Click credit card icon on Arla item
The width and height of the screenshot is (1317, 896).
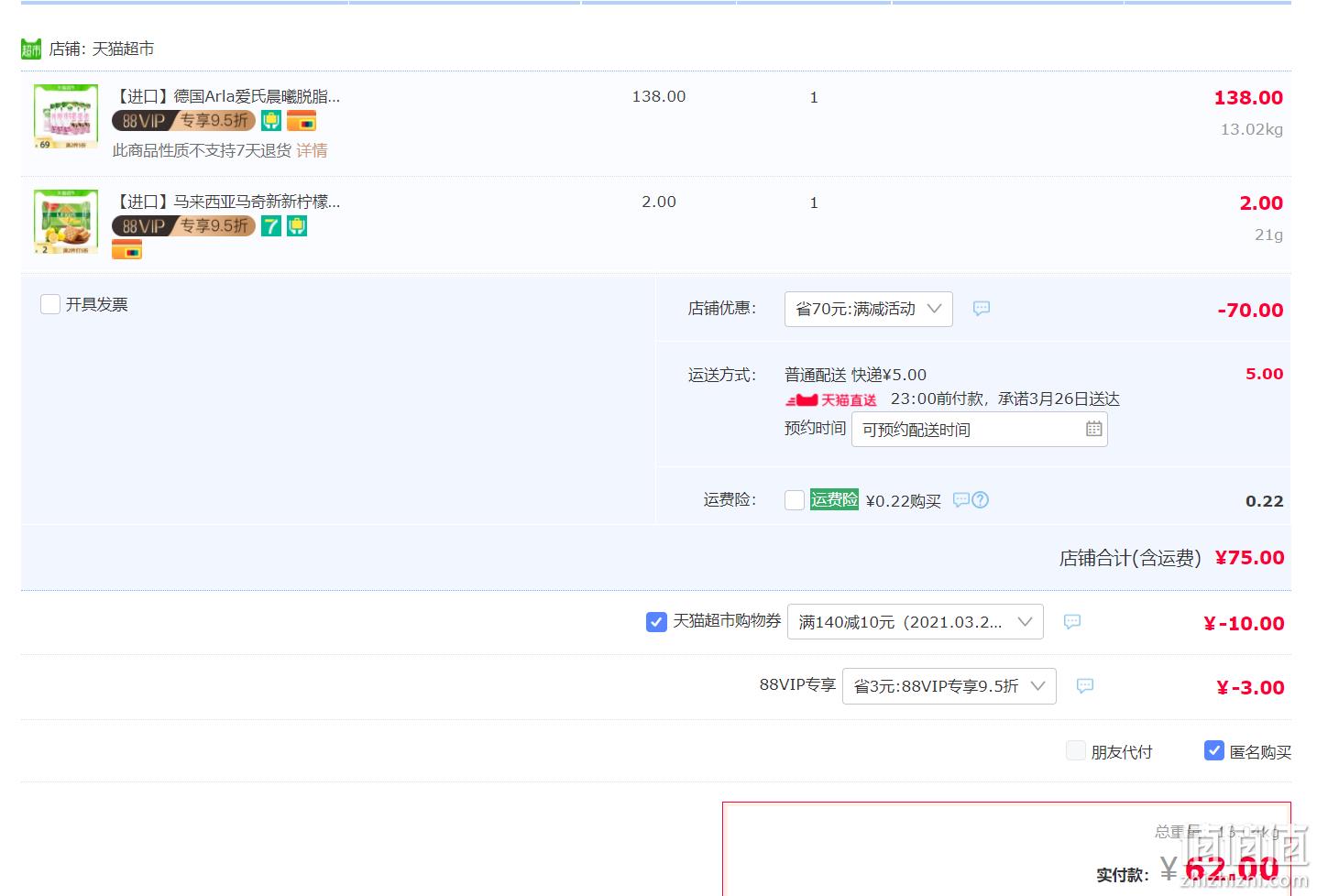pos(302,121)
